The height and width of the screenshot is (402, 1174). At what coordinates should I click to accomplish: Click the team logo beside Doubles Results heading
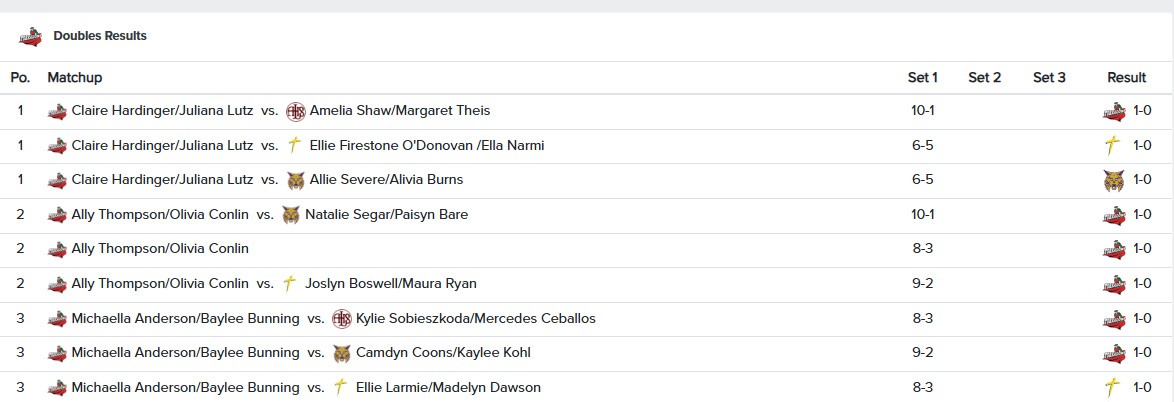30,37
